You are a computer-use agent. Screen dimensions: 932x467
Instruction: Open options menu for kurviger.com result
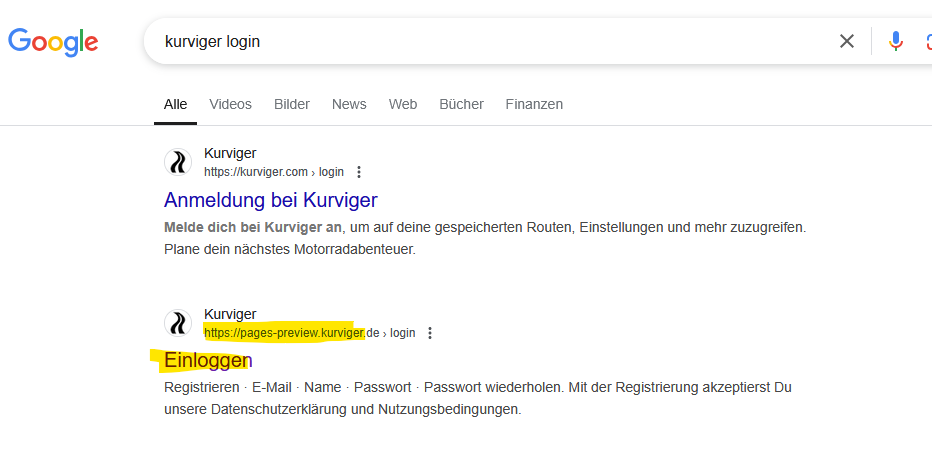pyautogui.click(x=358, y=172)
